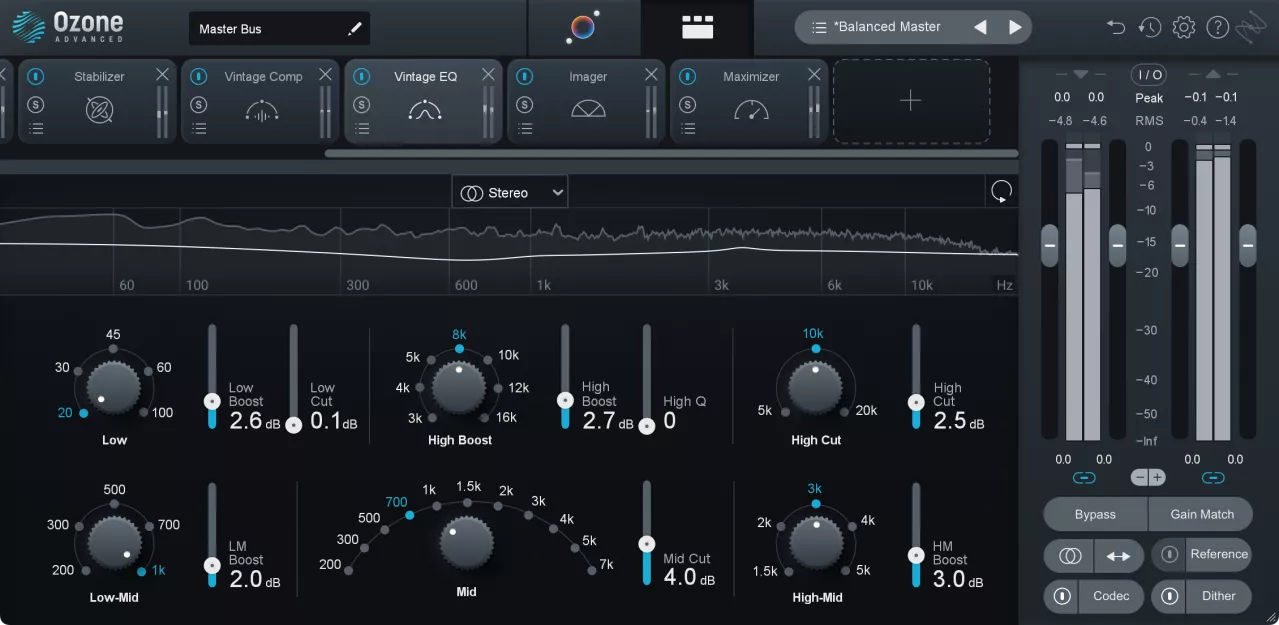Solo the Vintage EQ module
Image resolution: width=1279 pixels, height=625 pixels.
(362, 104)
